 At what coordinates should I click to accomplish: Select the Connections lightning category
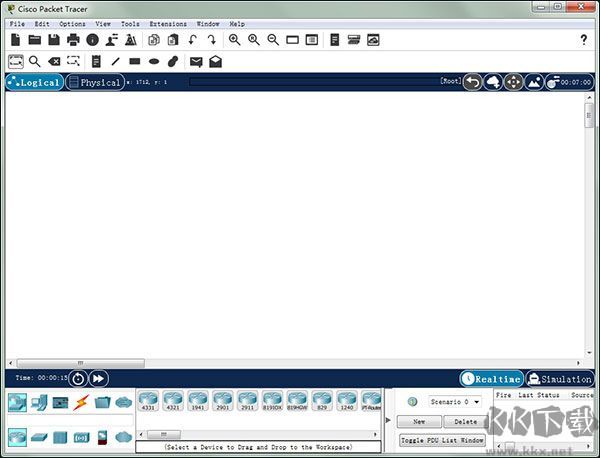81,403
